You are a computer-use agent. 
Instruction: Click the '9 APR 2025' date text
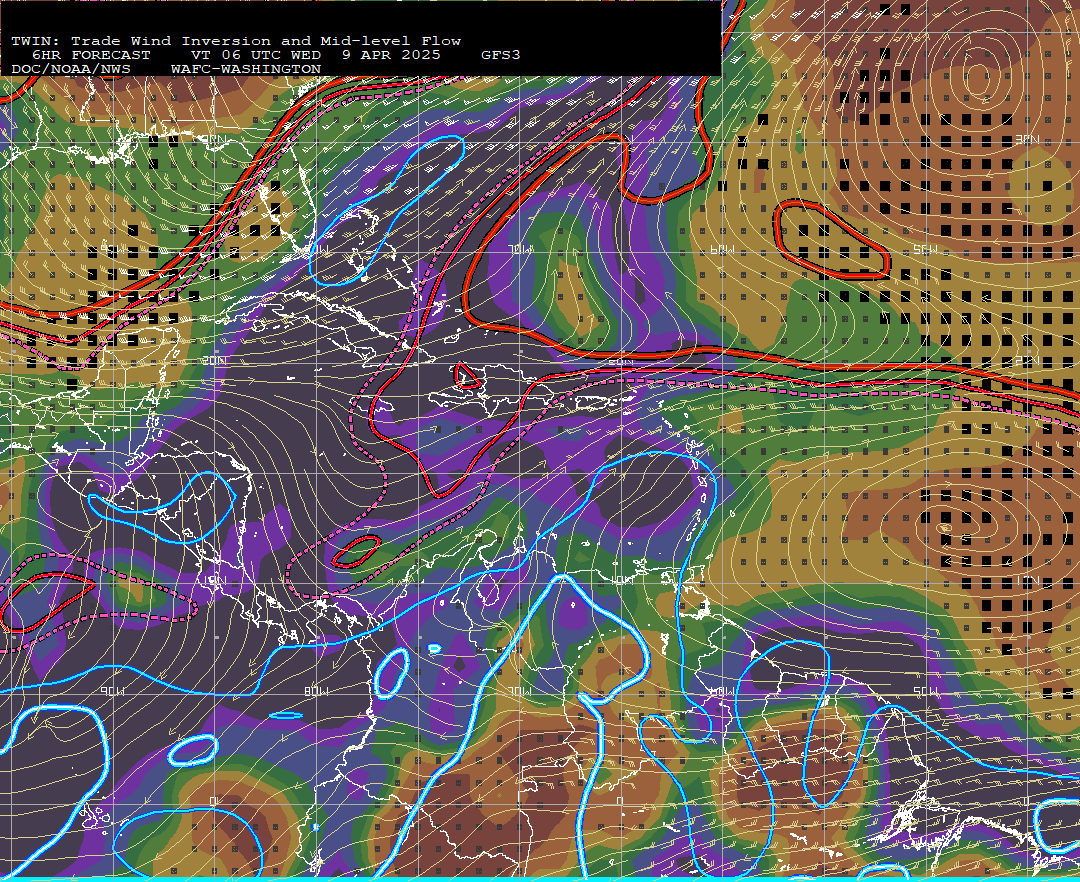click(x=391, y=55)
